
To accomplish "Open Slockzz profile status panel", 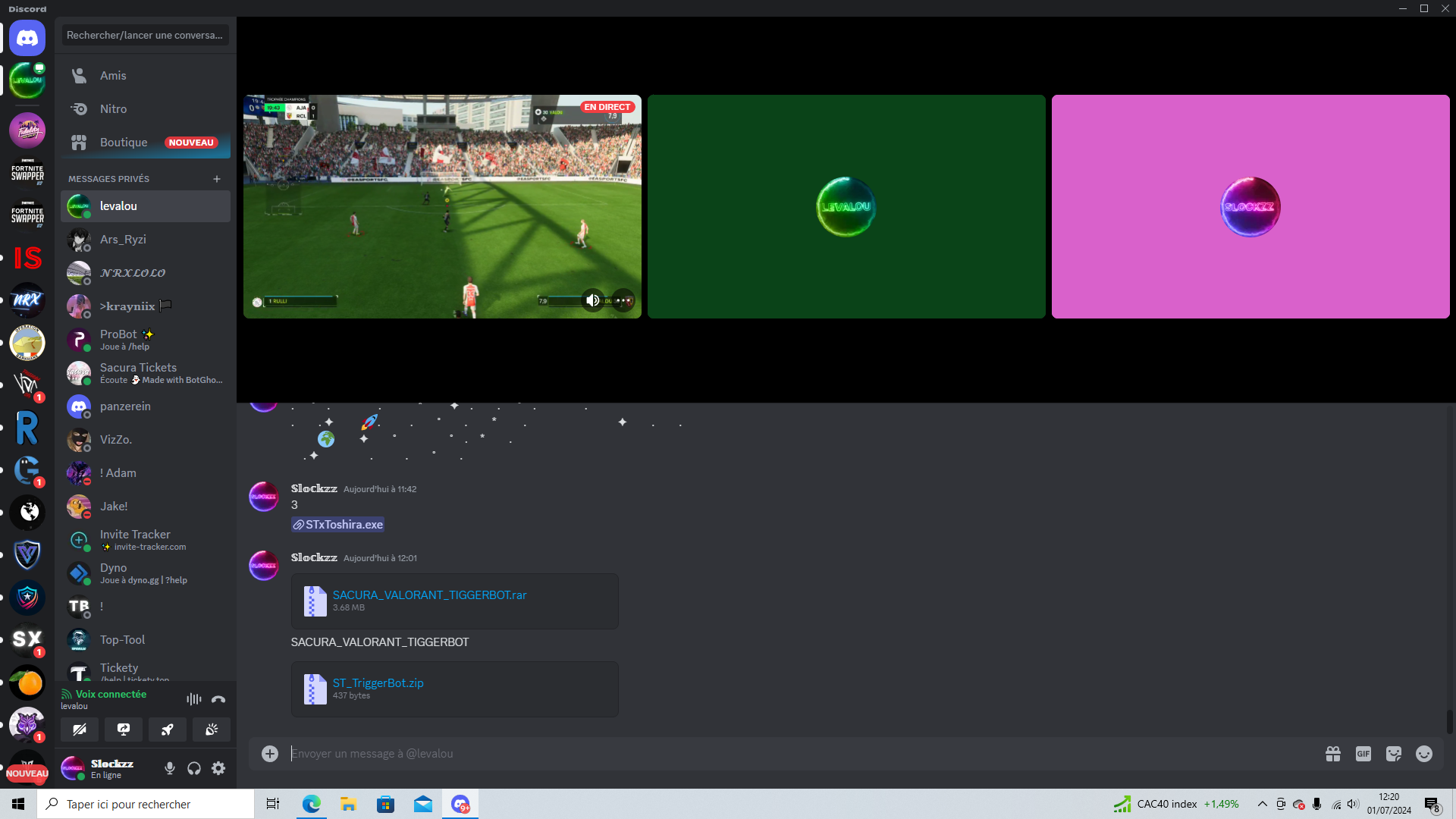I will click(x=108, y=768).
